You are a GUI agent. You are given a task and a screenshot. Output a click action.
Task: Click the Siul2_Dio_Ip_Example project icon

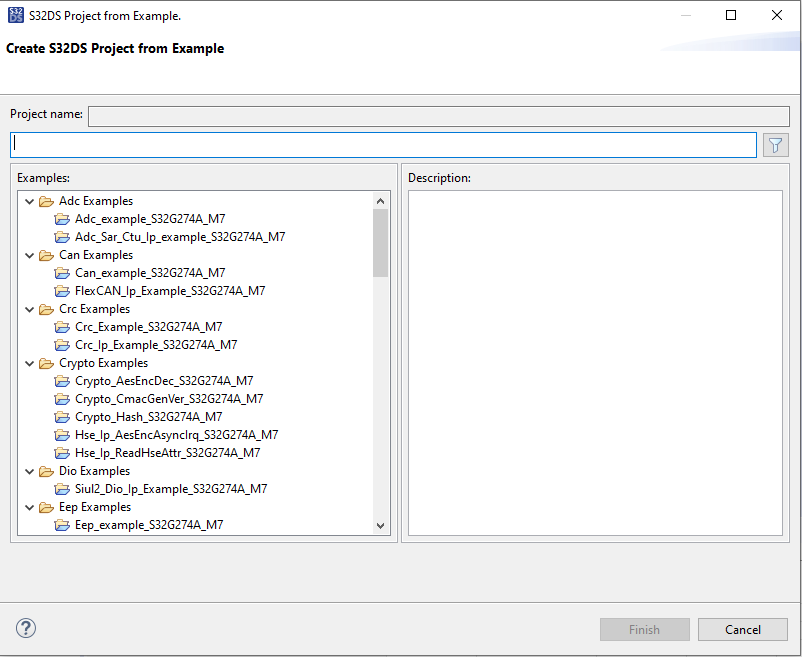click(x=62, y=489)
